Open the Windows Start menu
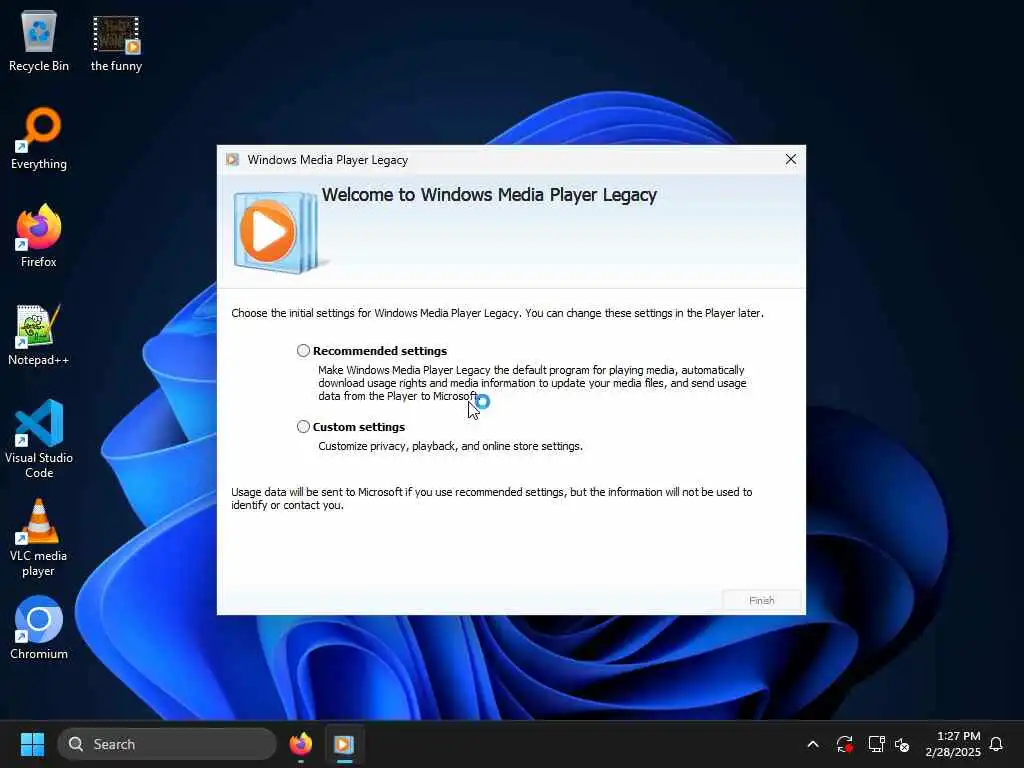Screen dimensions: 1024x768 [32, 744]
